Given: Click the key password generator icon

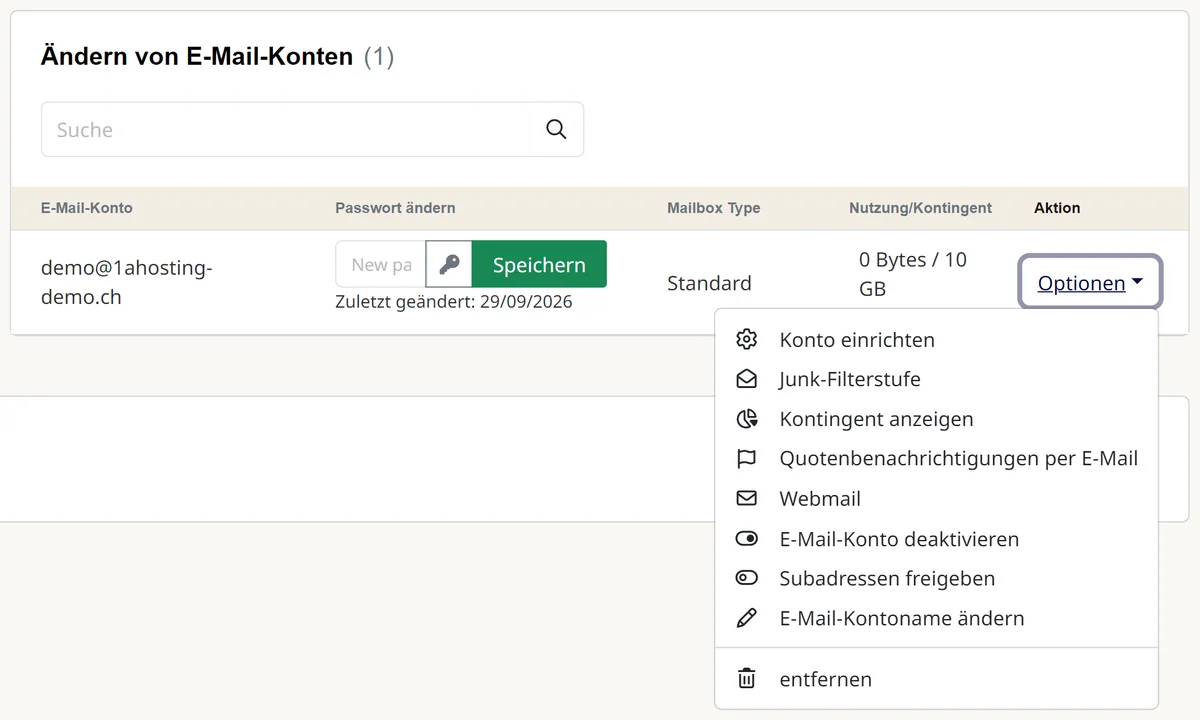Looking at the screenshot, I should click(449, 264).
